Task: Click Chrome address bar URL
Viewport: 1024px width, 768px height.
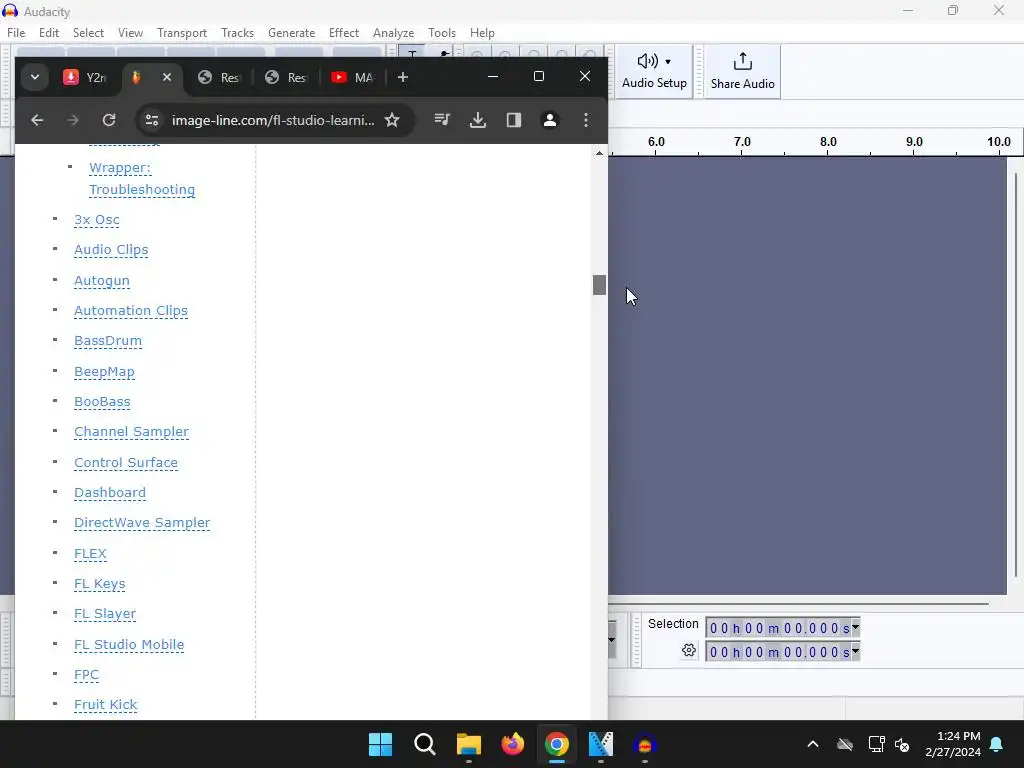Action: (x=273, y=120)
